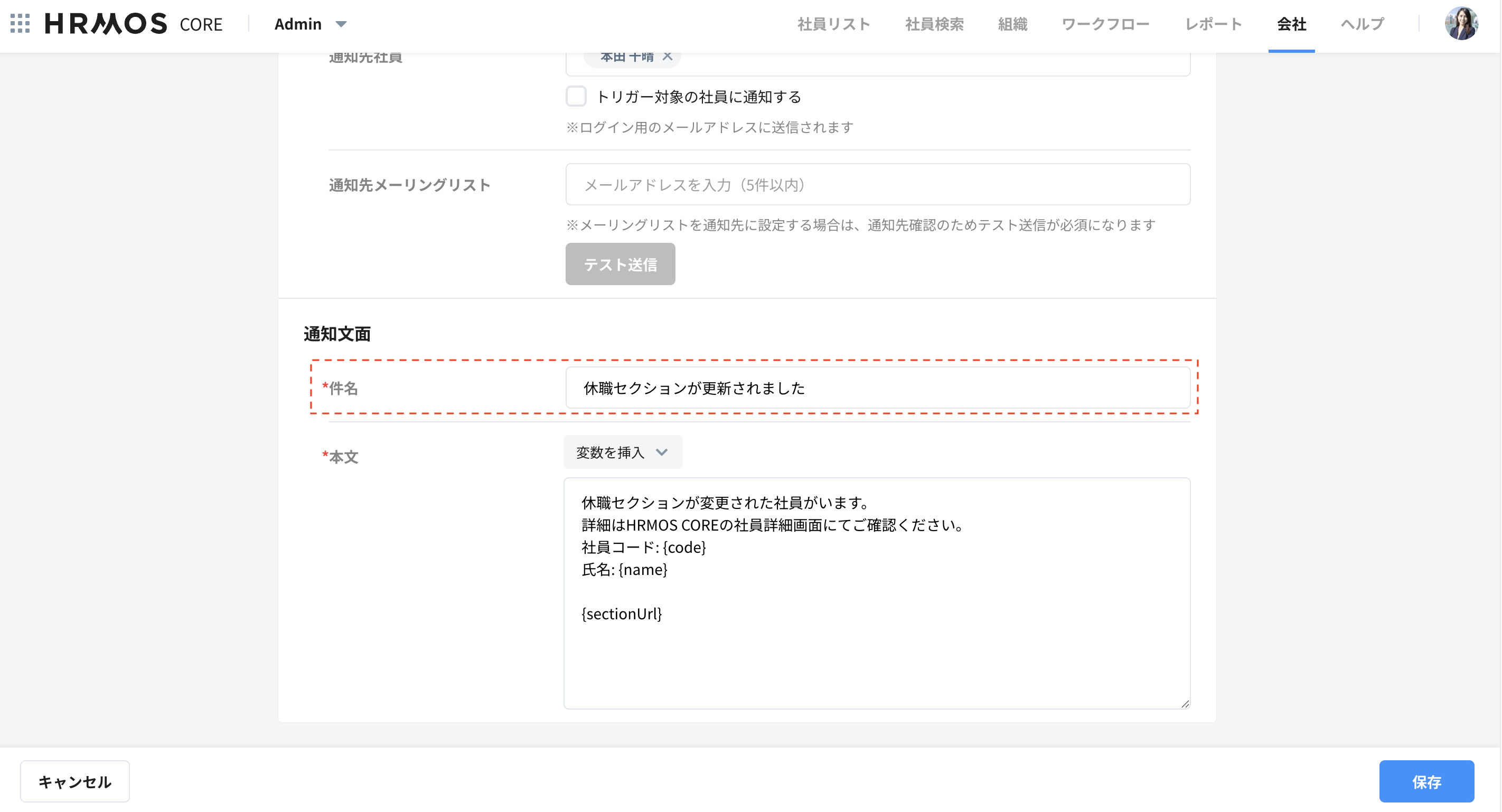Click the 会社 navigation tab
The image size is (1502, 812).
click(1291, 24)
